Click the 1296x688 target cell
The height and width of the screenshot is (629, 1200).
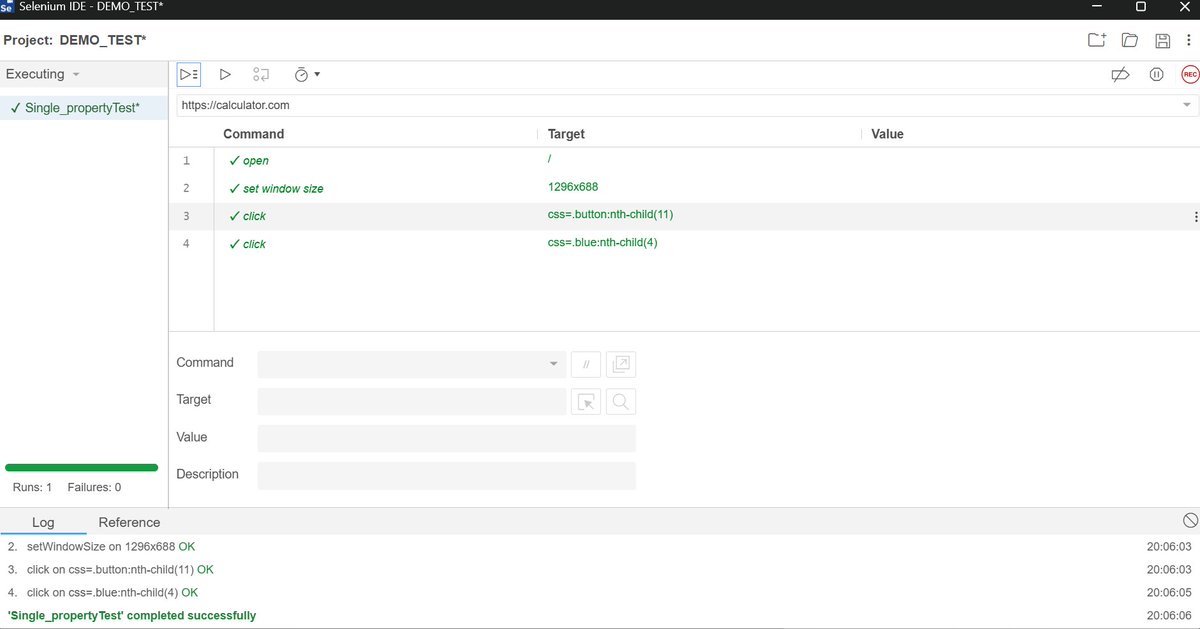click(x=573, y=187)
